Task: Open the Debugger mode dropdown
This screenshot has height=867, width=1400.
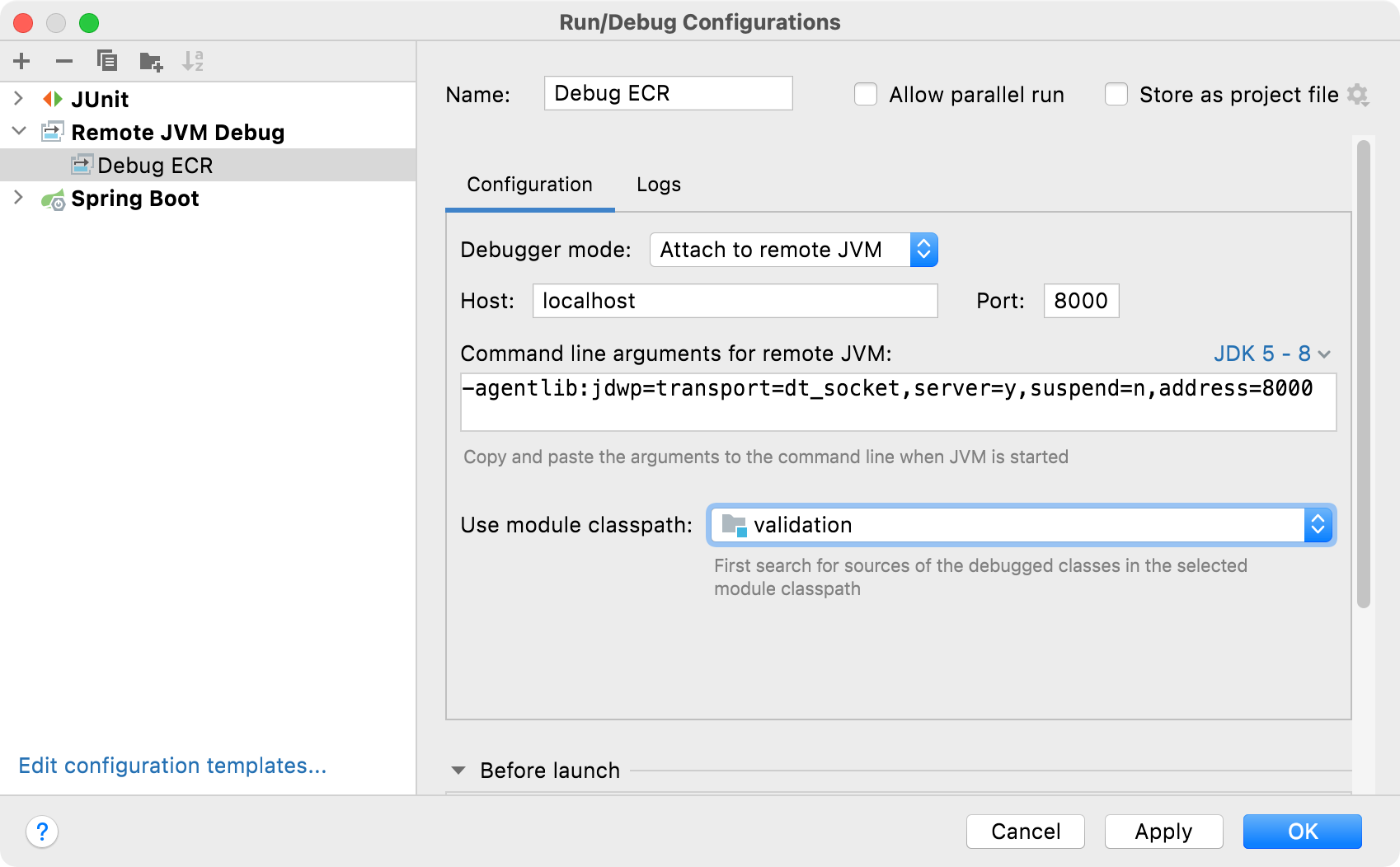Action: [793, 250]
